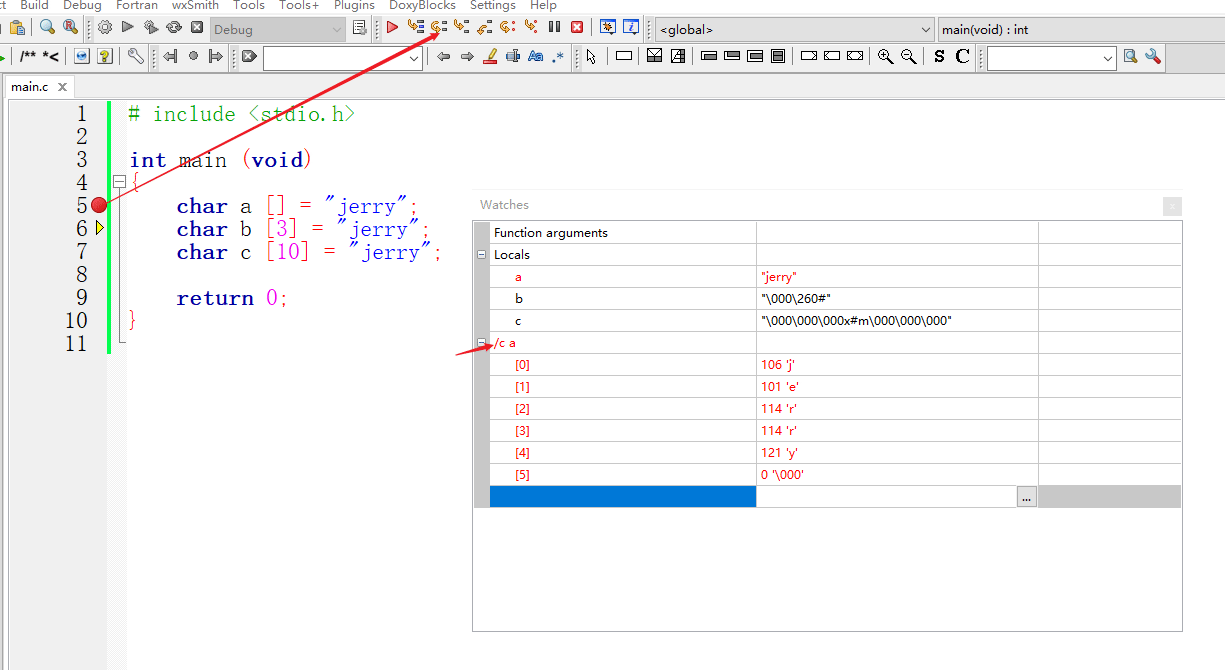1225x670 pixels.
Task: Click the Abort build icon
Action: point(197,28)
